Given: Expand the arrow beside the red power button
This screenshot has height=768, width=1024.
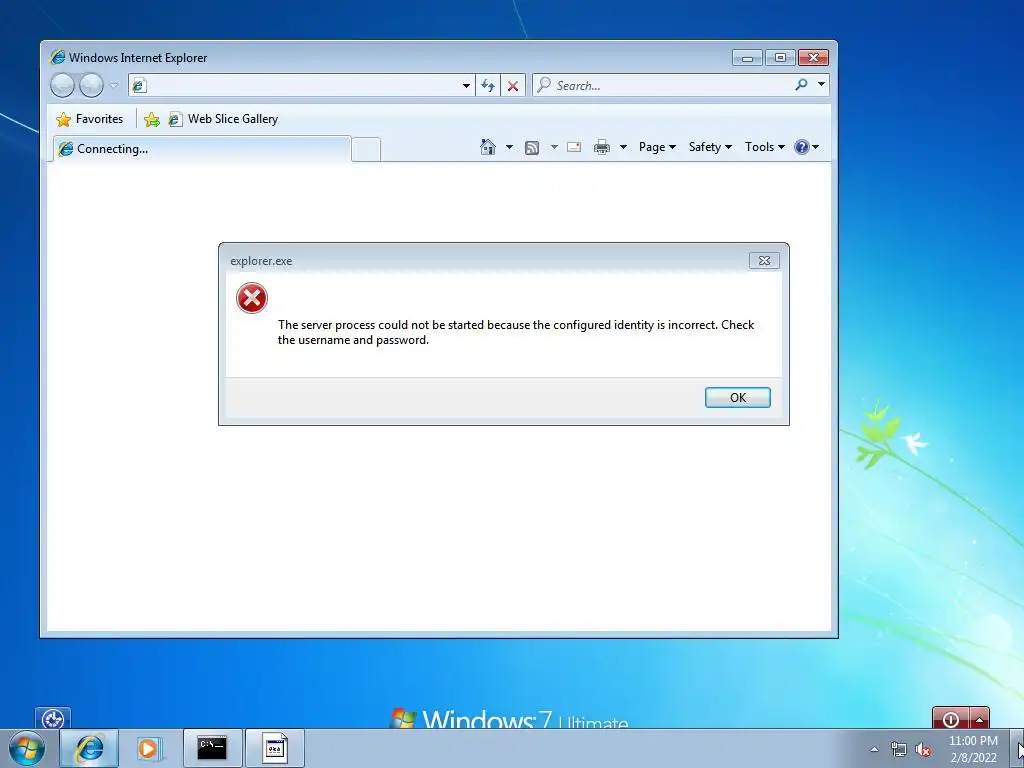Looking at the screenshot, I should click(980, 718).
